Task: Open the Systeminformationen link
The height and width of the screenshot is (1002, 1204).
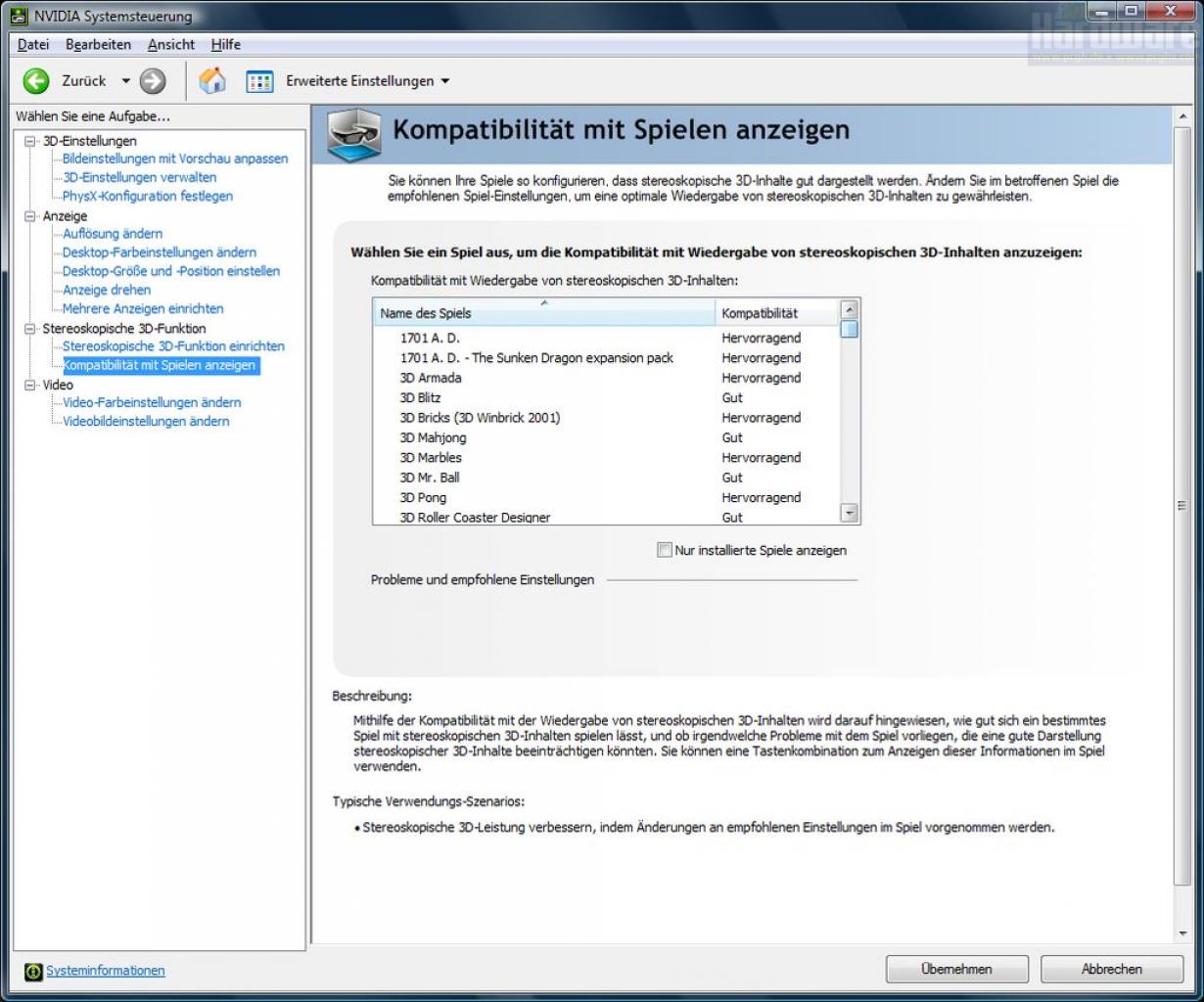Action: click(x=106, y=971)
